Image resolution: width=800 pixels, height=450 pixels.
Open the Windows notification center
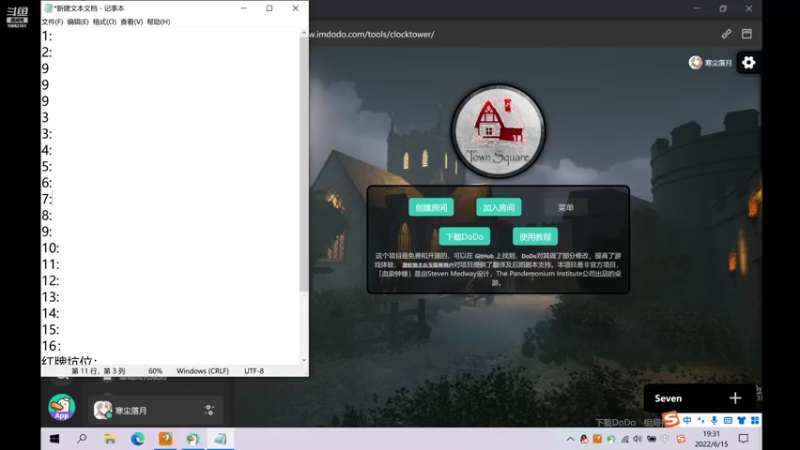point(743,439)
